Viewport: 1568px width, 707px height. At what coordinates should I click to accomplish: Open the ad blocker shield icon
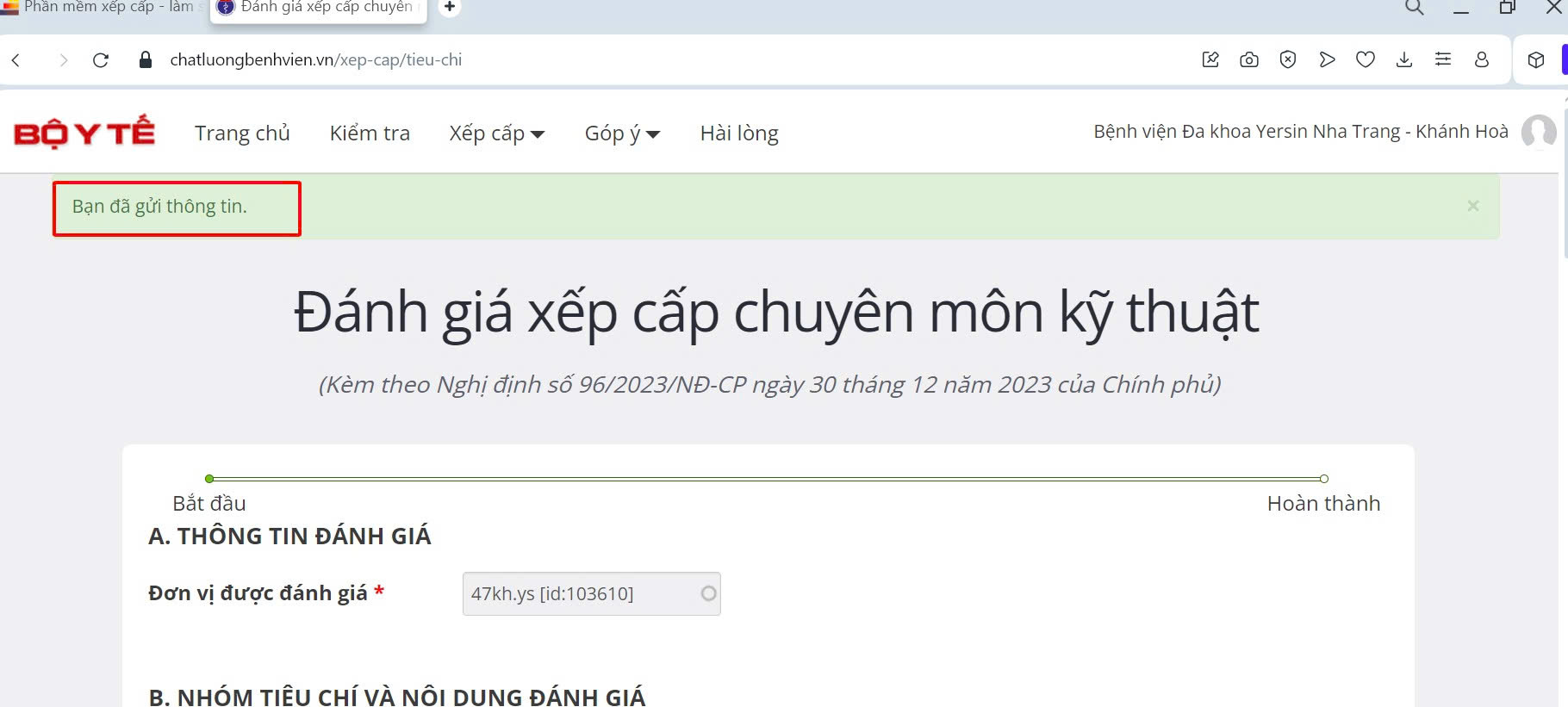[x=1288, y=59]
